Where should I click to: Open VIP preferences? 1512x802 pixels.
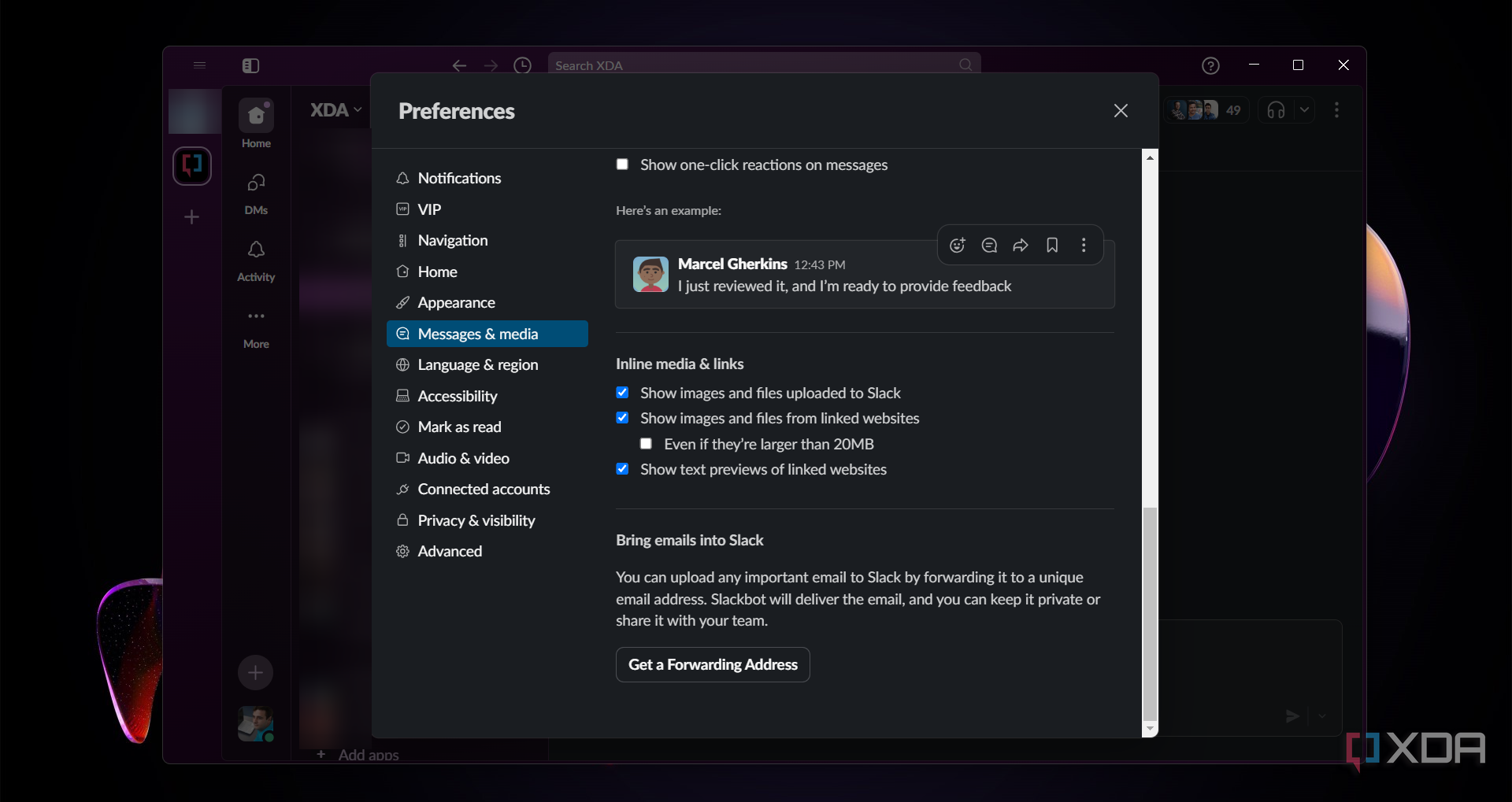pos(487,209)
